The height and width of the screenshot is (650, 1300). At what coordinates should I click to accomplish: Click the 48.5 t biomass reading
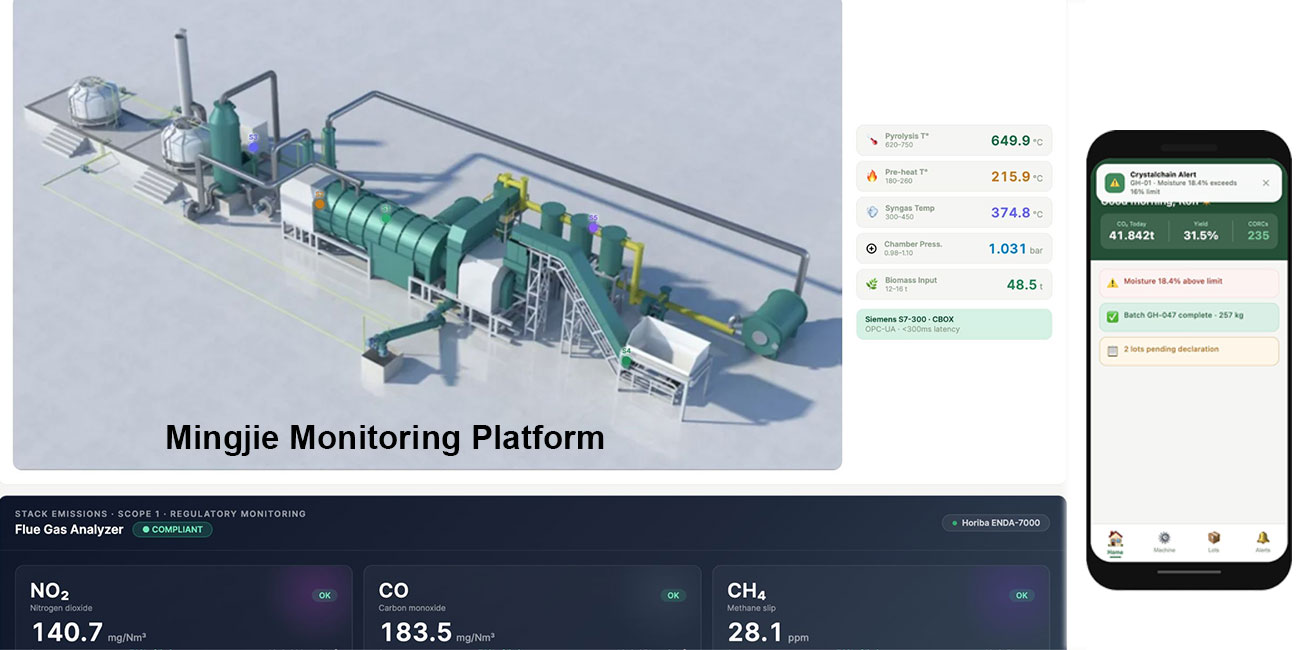pos(1025,285)
